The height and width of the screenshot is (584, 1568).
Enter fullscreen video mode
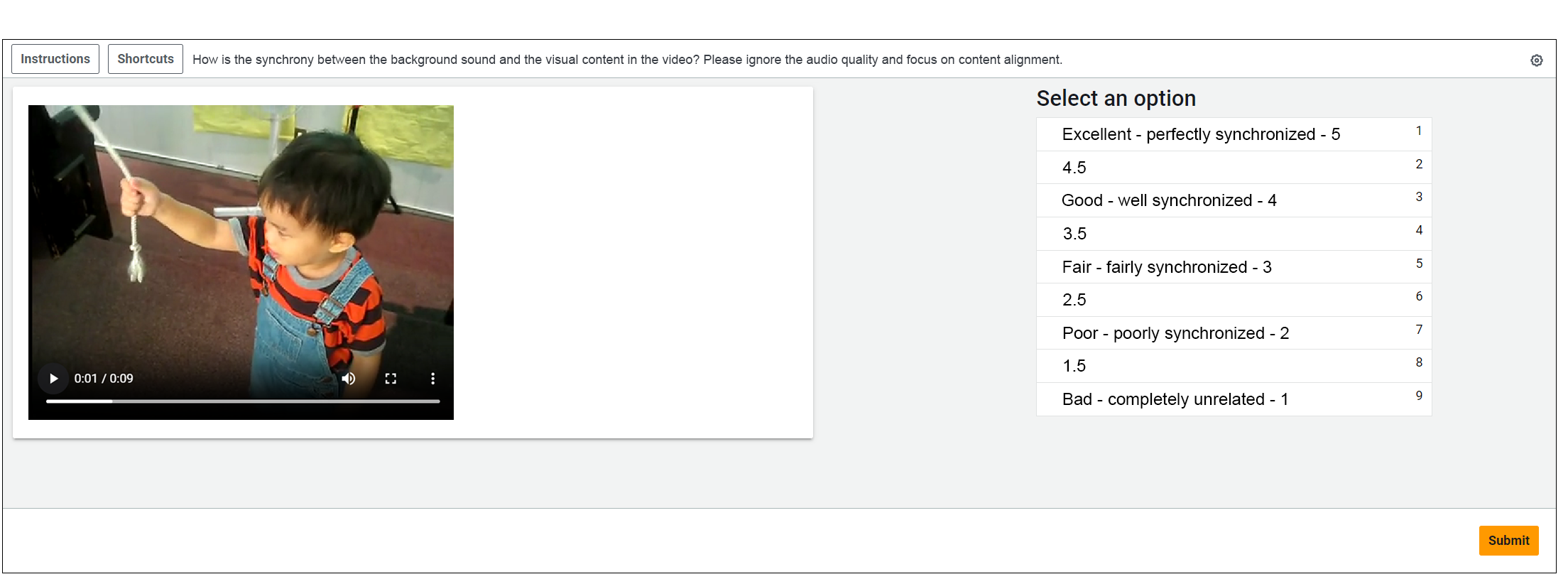391,379
